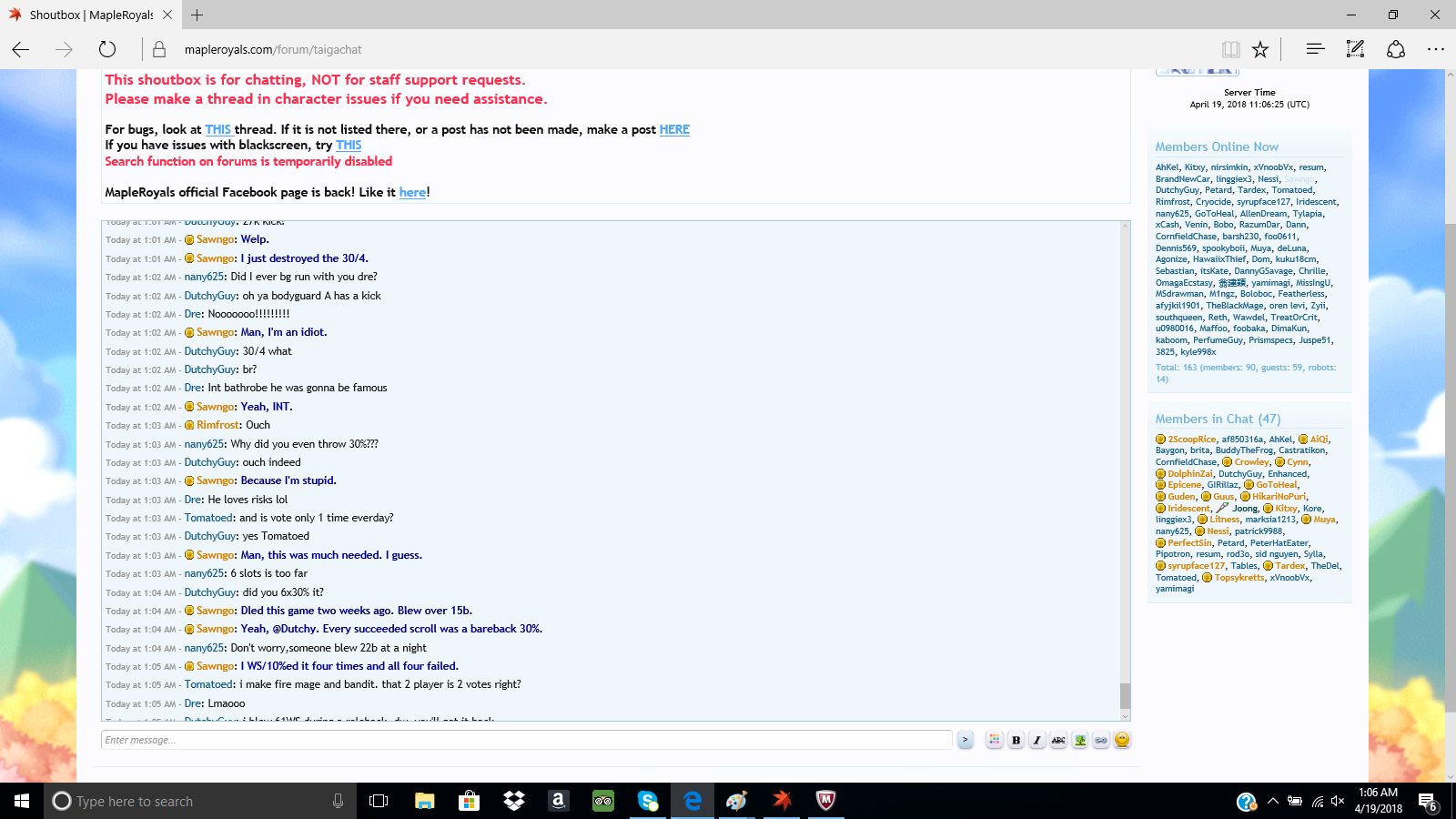
Task: Open MapleRoyals leaf app in taskbar
Action: [x=782, y=801]
